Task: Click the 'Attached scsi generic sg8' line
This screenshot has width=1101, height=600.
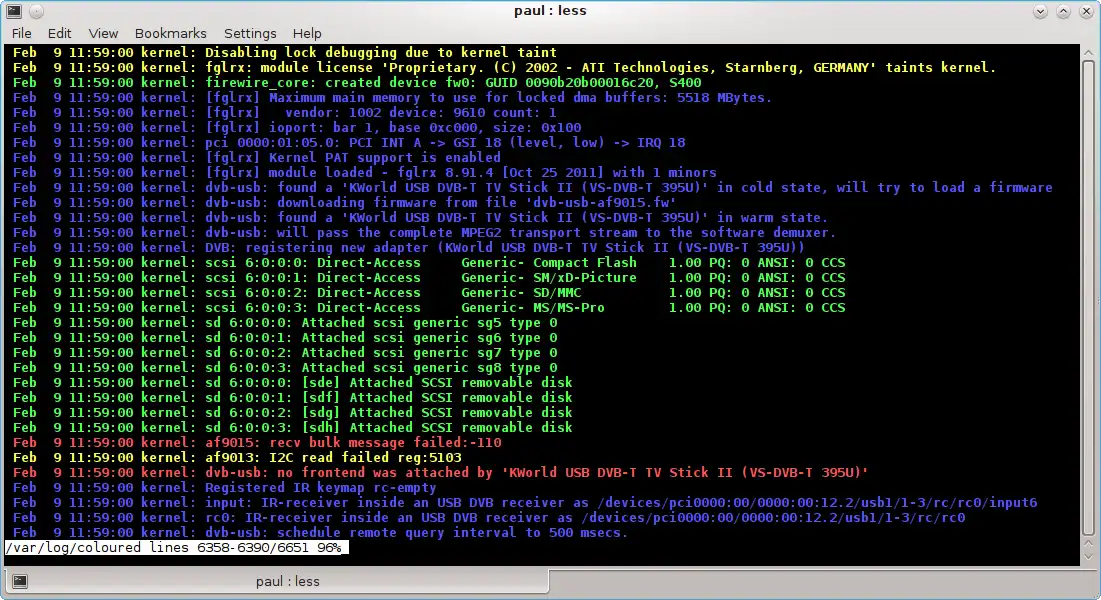Action: point(285,367)
